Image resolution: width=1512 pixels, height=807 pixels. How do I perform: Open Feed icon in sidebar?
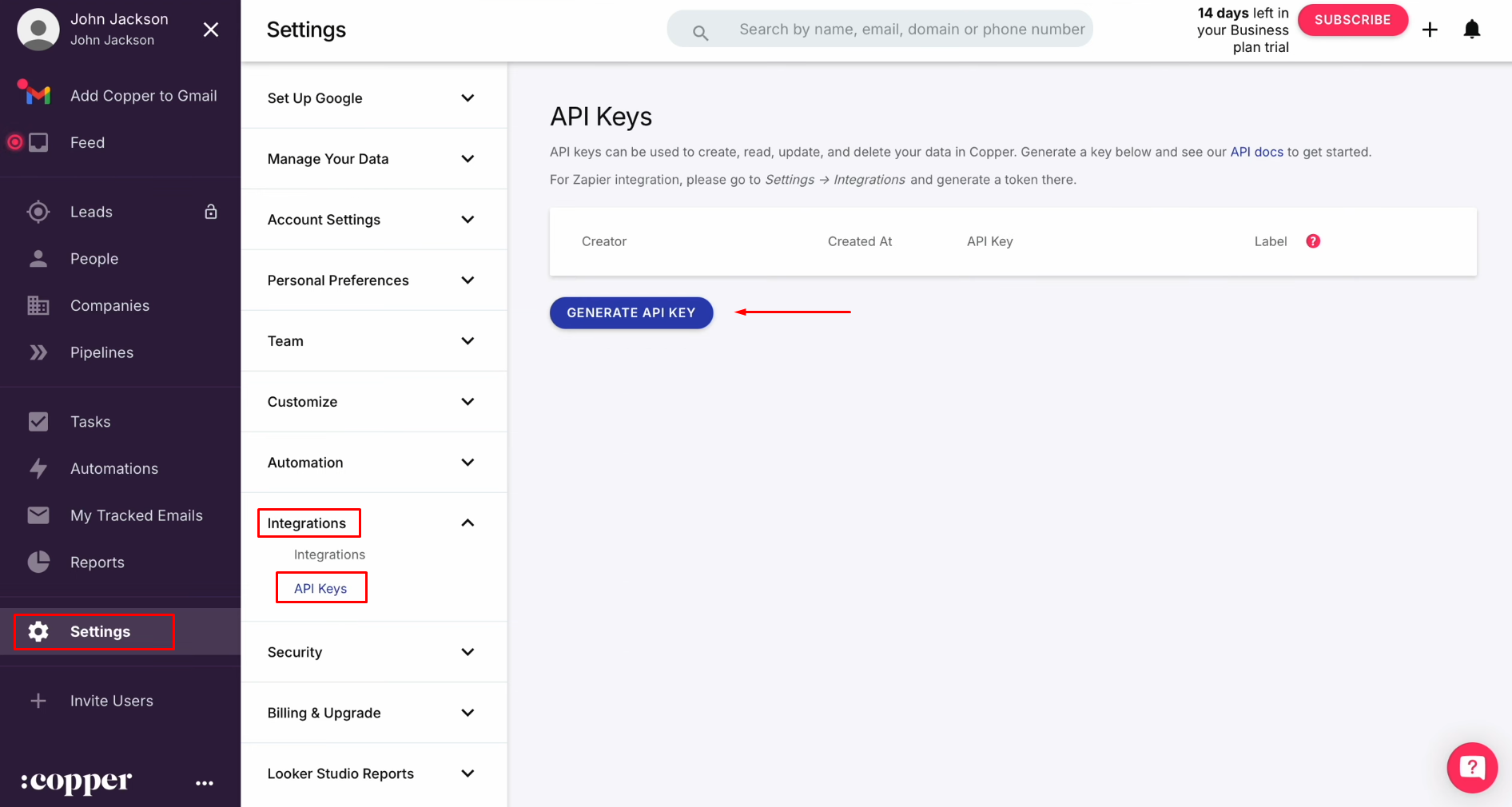click(x=38, y=142)
